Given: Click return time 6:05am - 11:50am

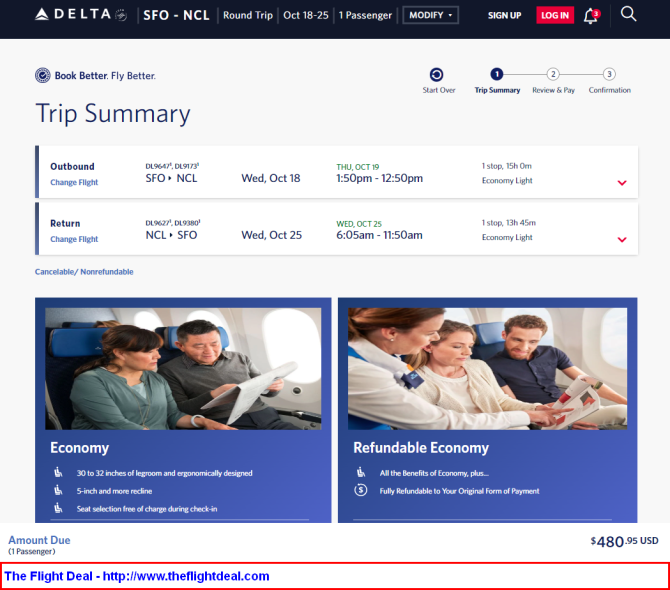Looking at the screenshot, I should (379, 235).
